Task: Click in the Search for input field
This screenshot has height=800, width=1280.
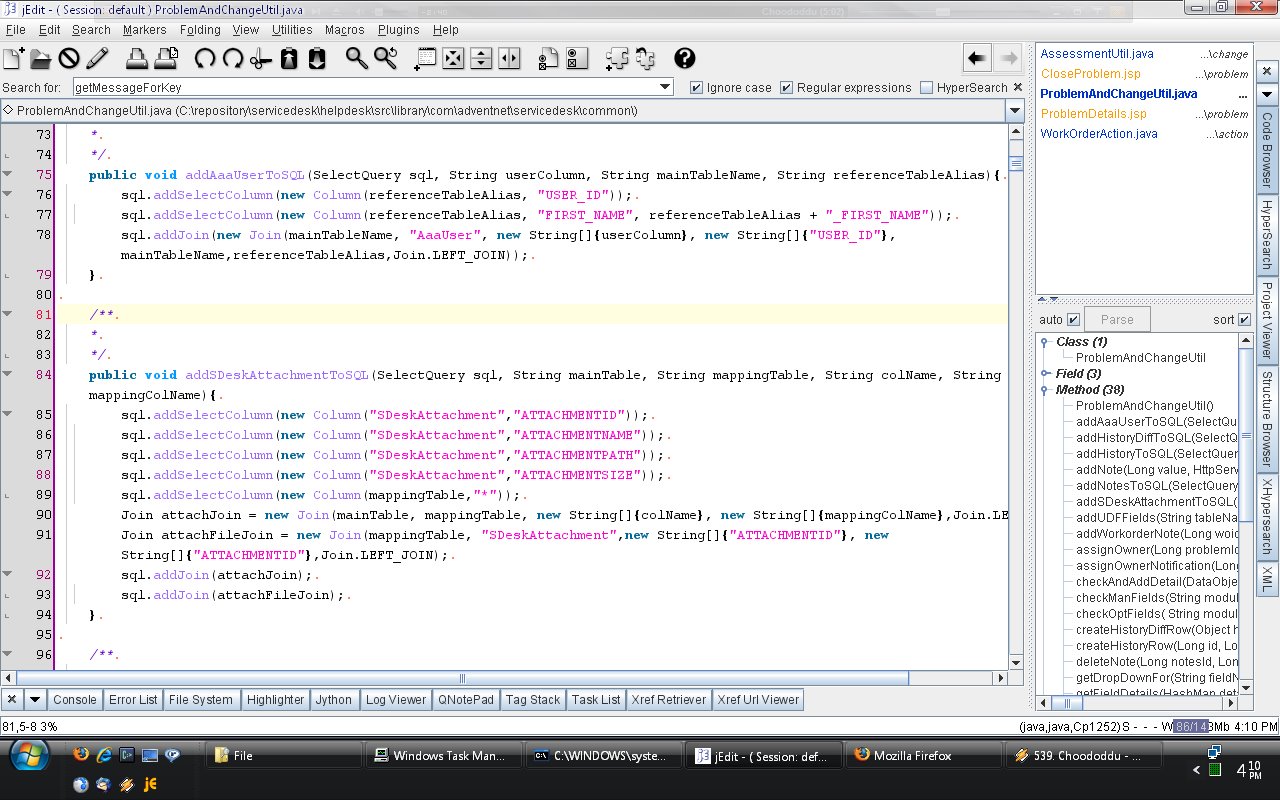Action: (366, 87)
